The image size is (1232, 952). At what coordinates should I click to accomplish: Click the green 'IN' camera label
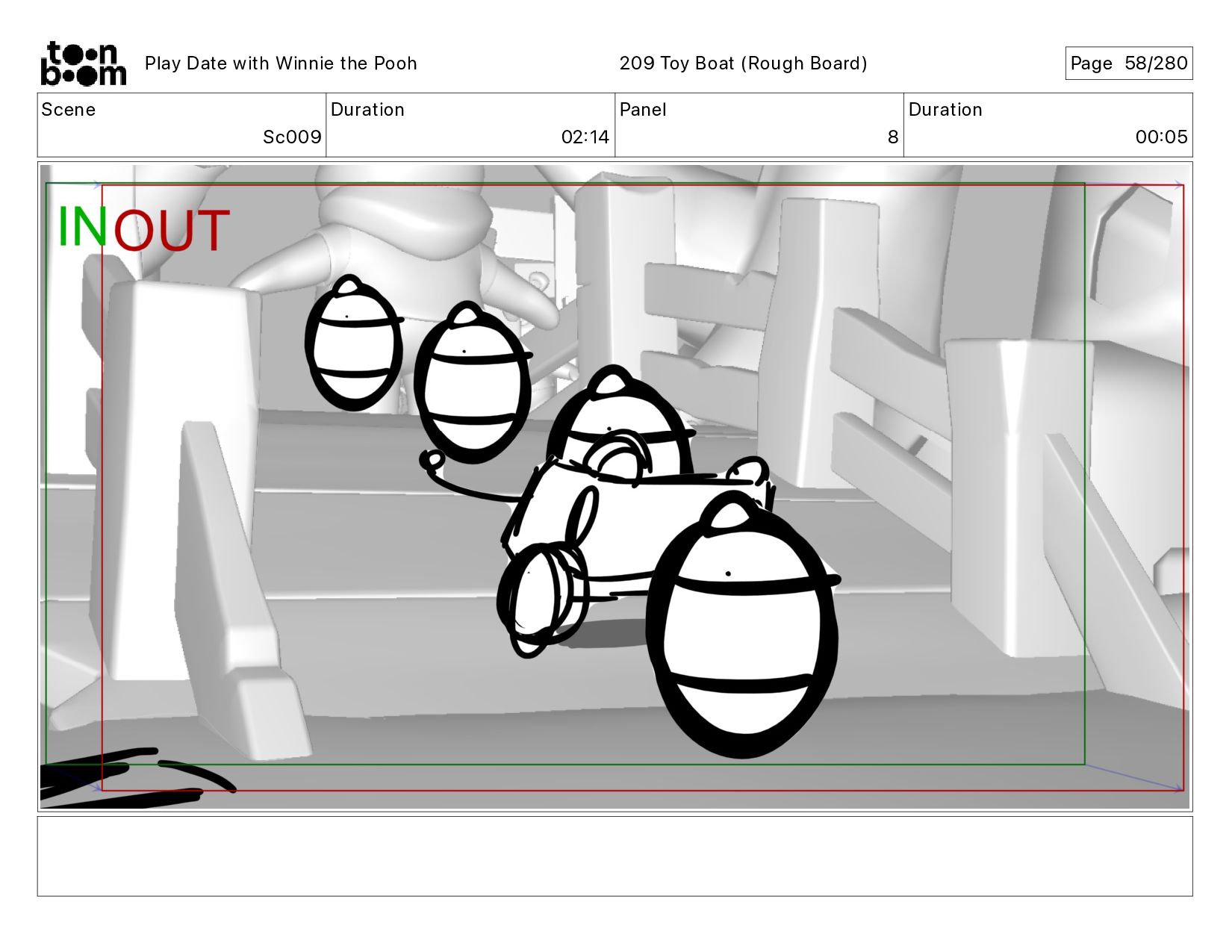coord(83,226)
